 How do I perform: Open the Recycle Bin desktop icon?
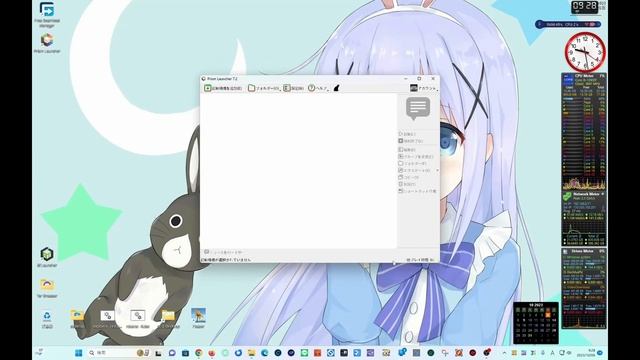click(x=47, y=320)
